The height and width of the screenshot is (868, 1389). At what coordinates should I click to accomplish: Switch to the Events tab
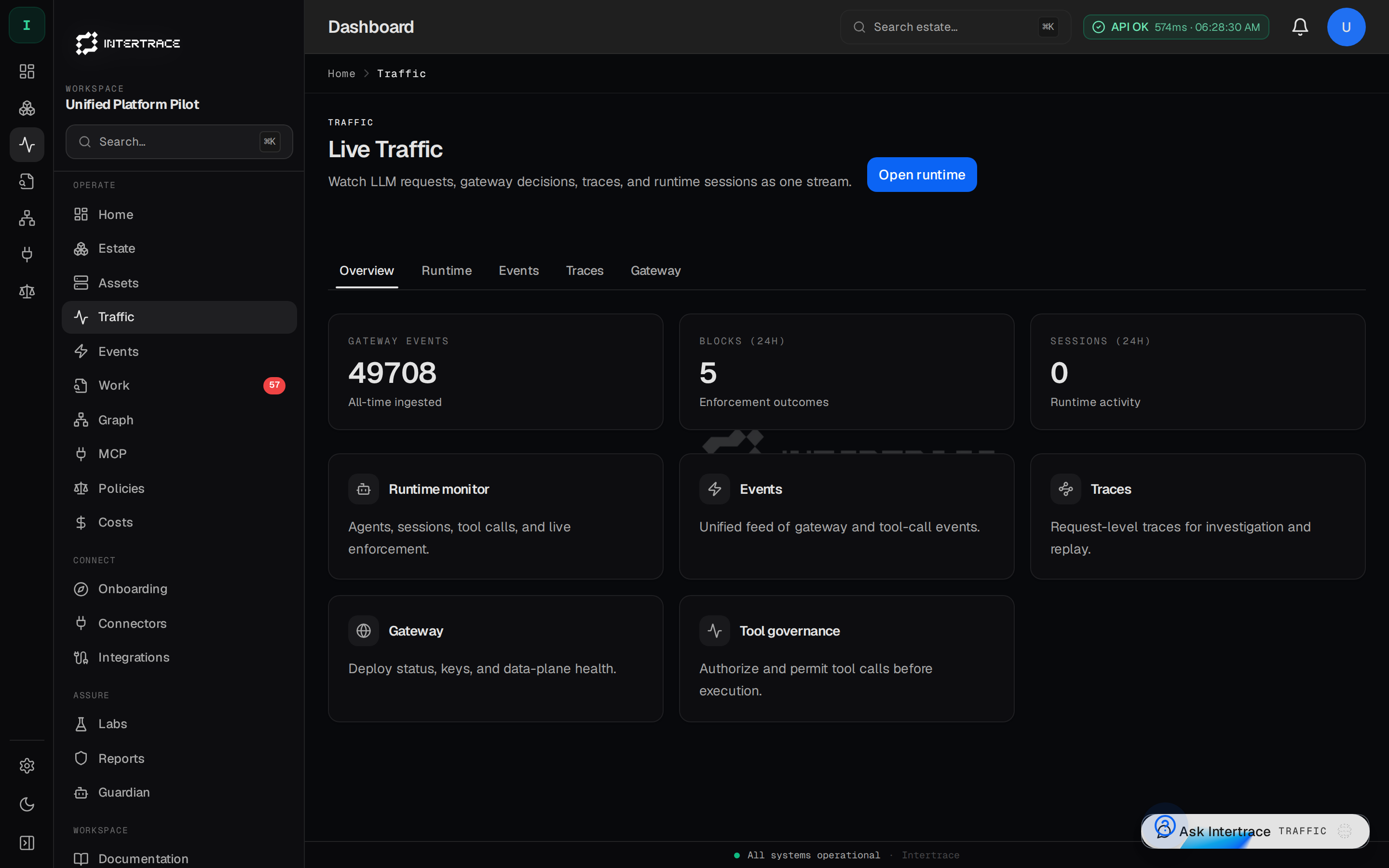(x=518, y=271)
